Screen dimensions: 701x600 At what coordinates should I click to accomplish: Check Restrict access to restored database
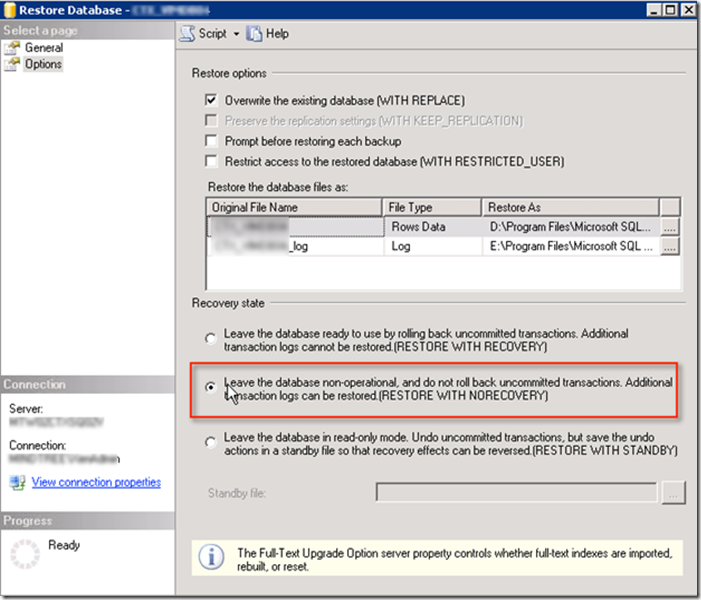coord(211,161)
